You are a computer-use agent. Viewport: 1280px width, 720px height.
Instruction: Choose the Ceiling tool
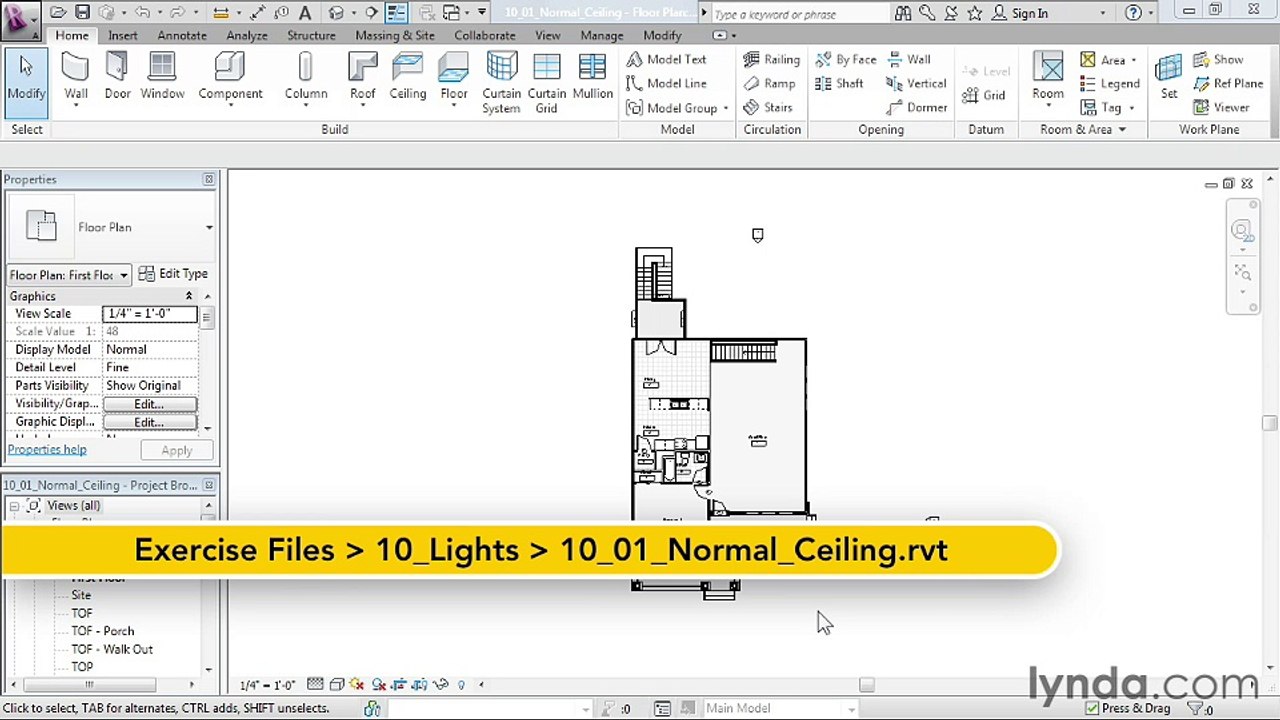407,78
